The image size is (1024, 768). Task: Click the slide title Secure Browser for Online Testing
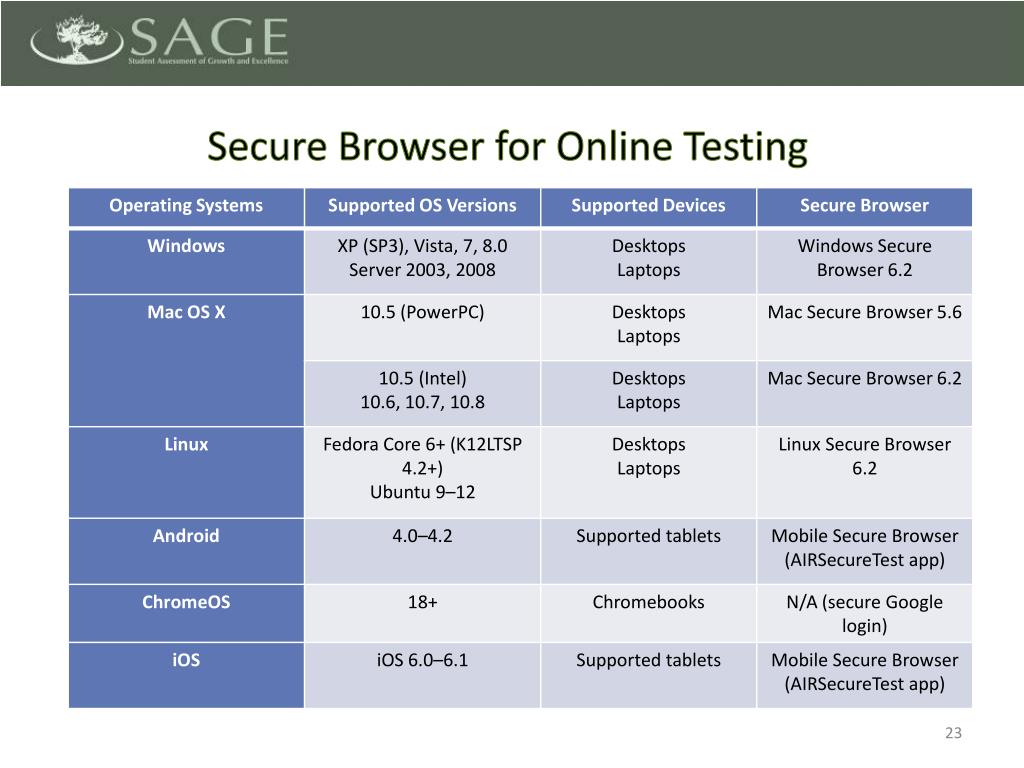(507, 146)
